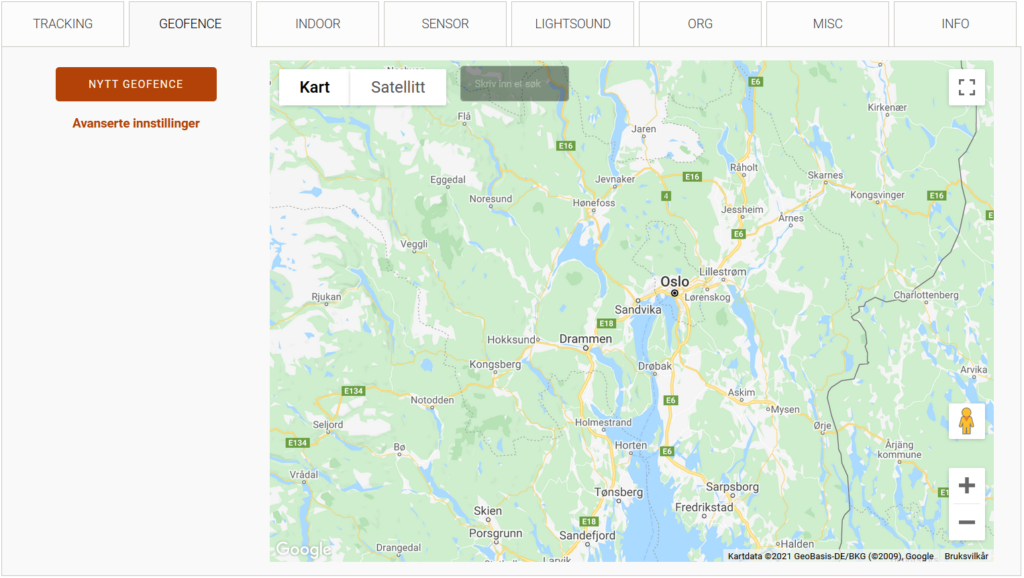
Task: Click the Tønsberg label on map
Action: [618, 492]
